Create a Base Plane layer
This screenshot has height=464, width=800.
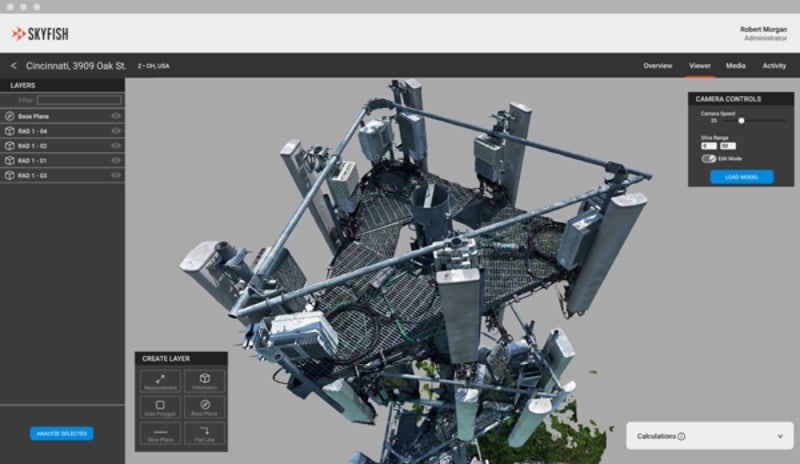tap(205, 407)
